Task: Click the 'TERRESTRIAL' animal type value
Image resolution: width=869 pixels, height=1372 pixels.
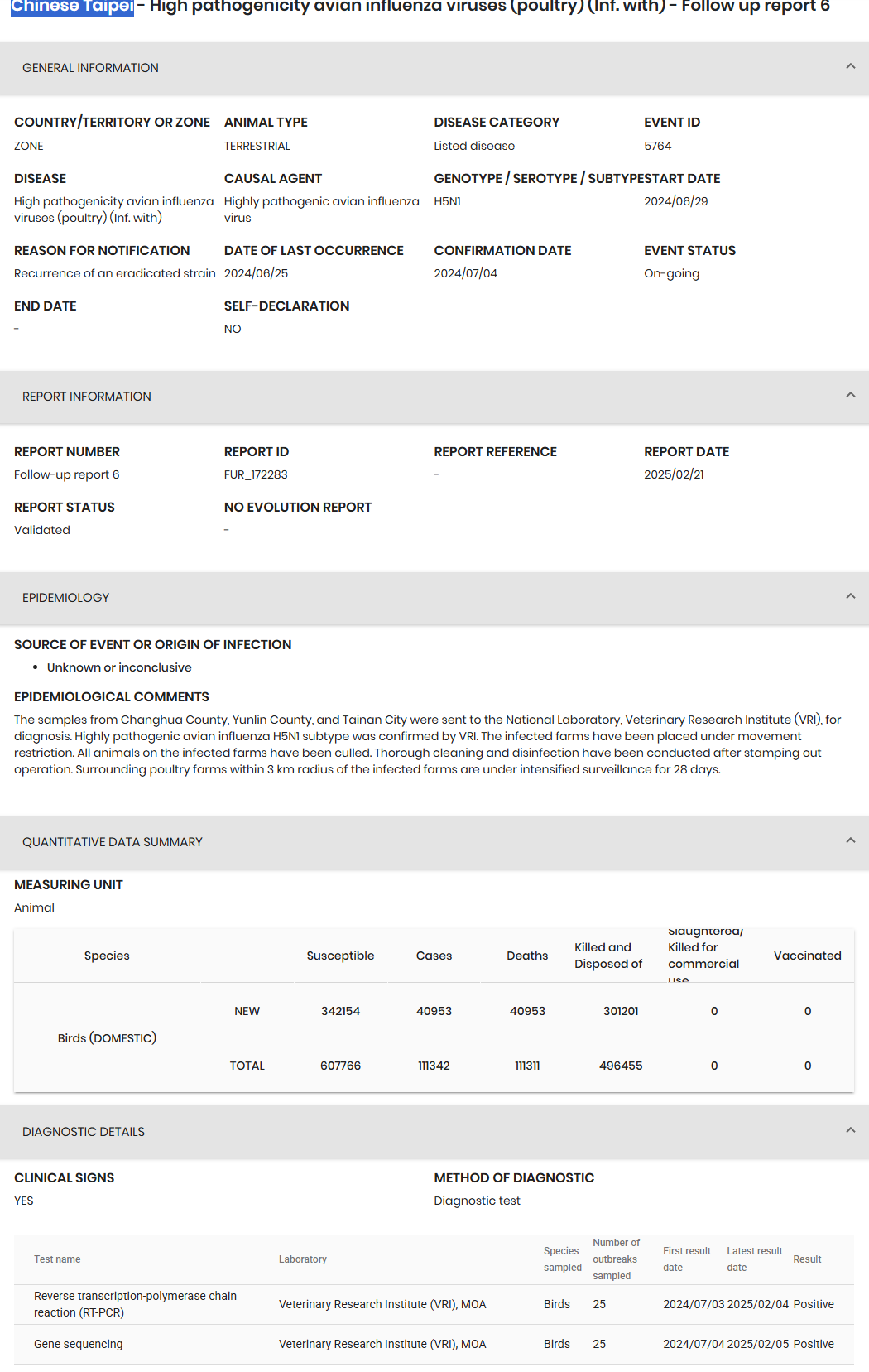Action: [x=257, y=146]
